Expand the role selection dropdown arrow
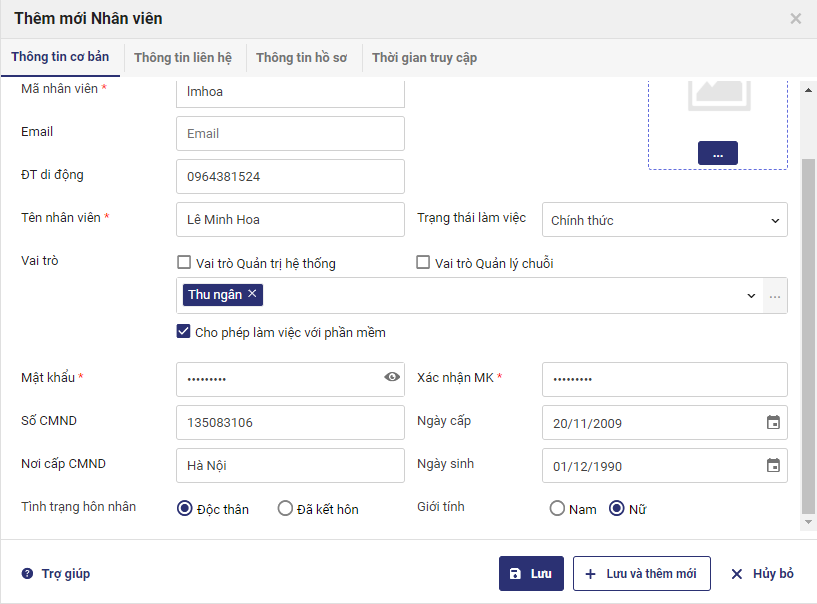 [x=752, y=296]
